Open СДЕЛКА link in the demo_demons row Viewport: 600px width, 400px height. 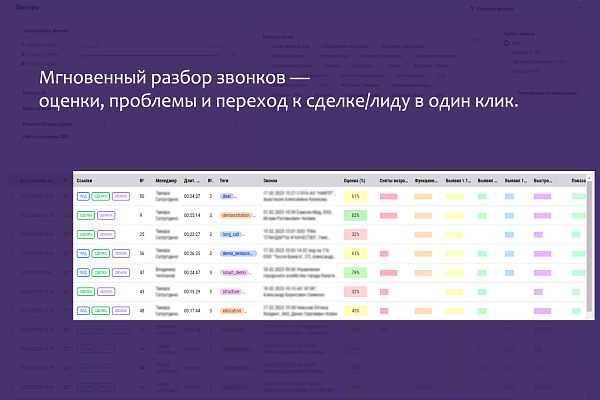(101, 253)
